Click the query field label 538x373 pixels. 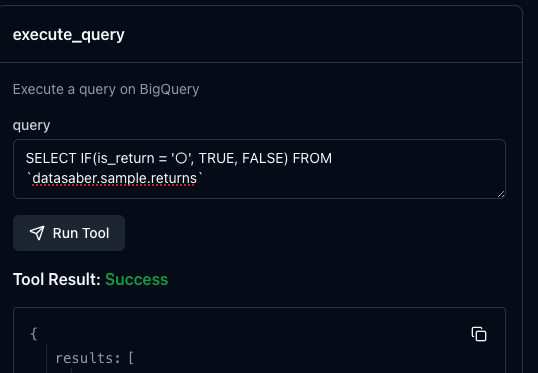(x=32, y=125)
